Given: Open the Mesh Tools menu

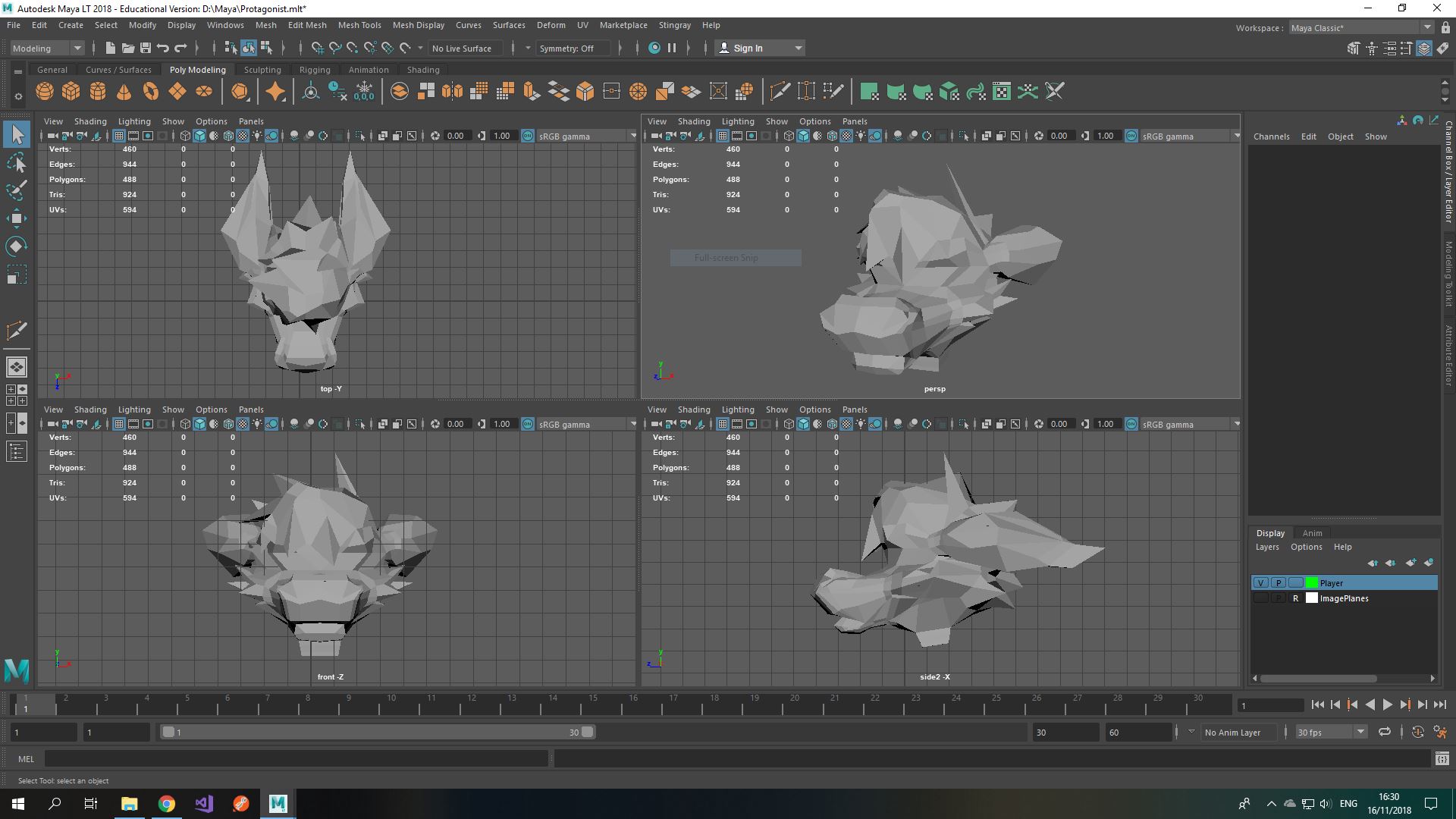Looking at the screenshot, I should tap(359, 25).
